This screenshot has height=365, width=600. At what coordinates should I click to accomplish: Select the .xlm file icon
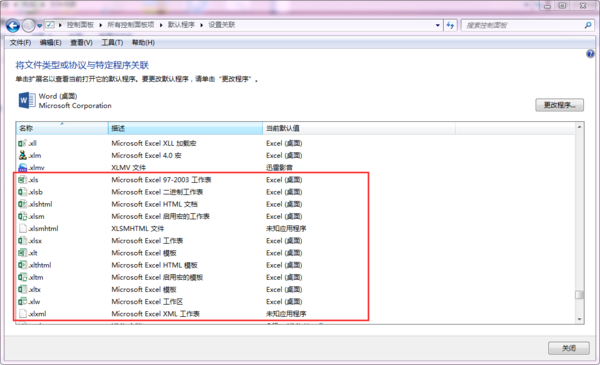(x=23, y=155)
